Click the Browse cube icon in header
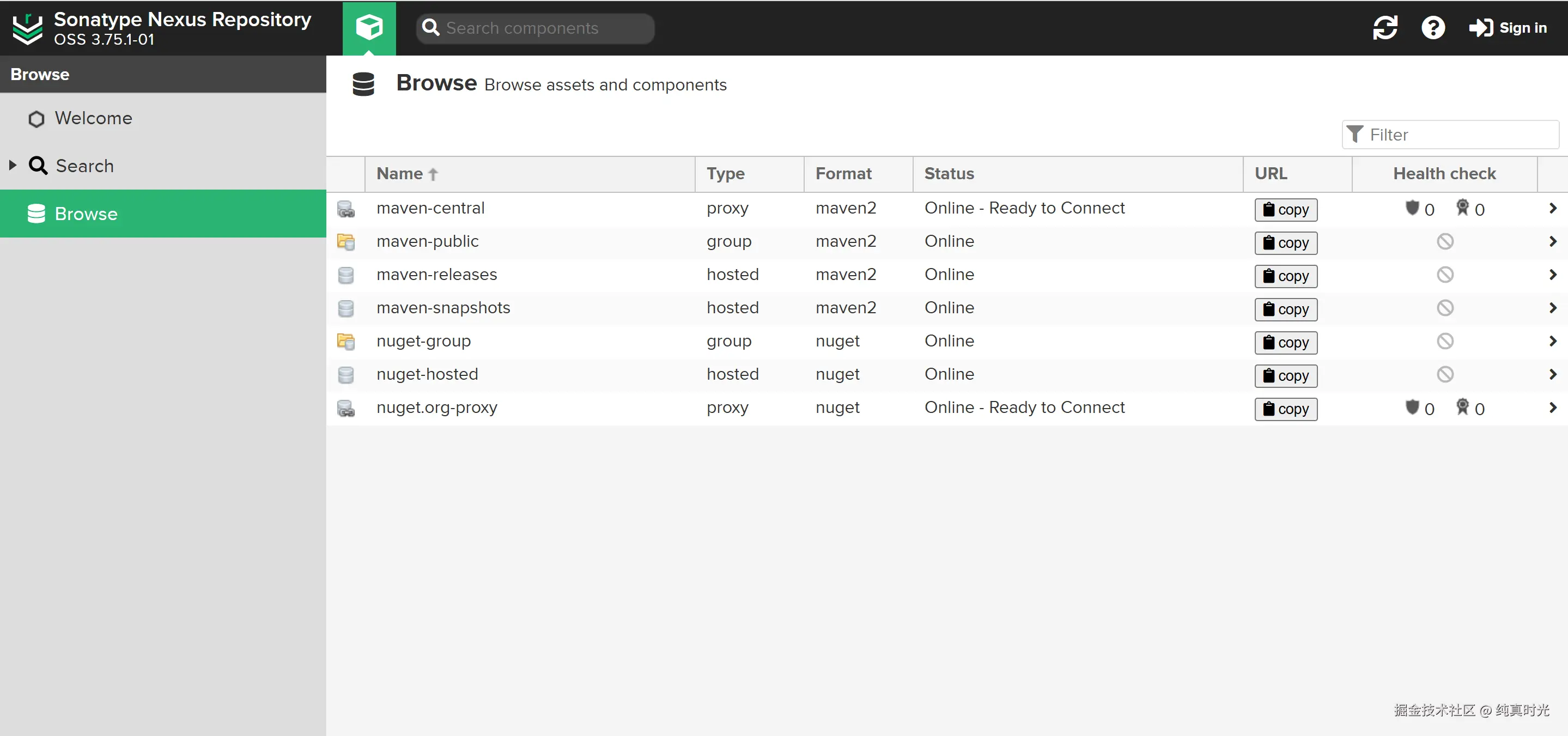 (369, 28)
